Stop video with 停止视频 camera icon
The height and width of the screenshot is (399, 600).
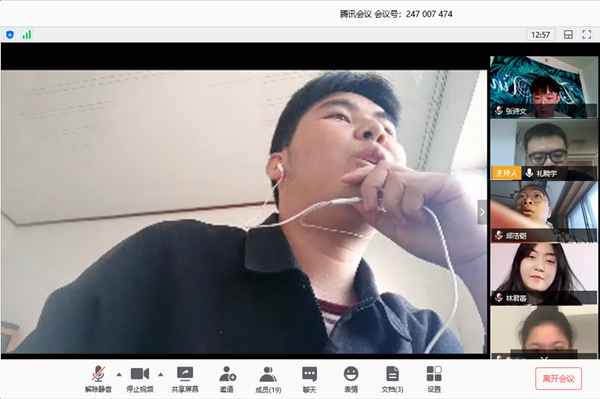(140, 379)
